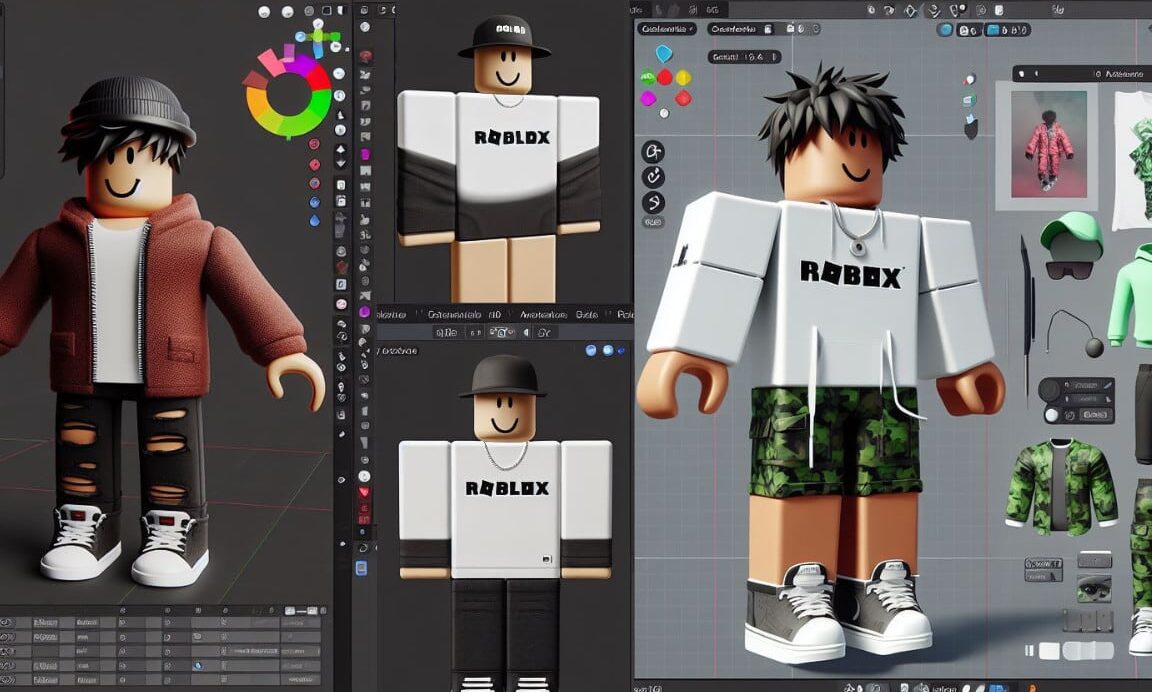Viewport: 1152px width, 692px height.
Task: Click the round blue button in right viewport header
Action: (946, 30)
